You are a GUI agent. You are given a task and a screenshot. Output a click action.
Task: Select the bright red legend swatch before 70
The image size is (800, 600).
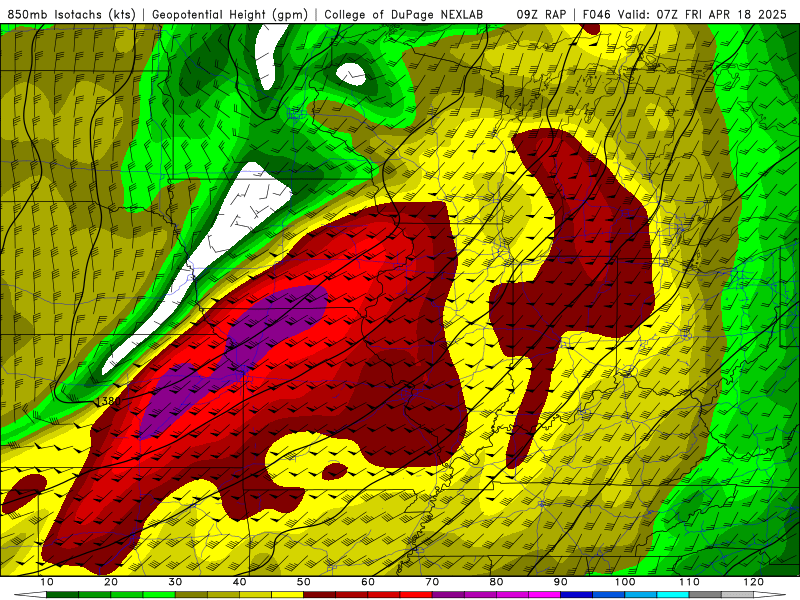[x=416, y=594]
